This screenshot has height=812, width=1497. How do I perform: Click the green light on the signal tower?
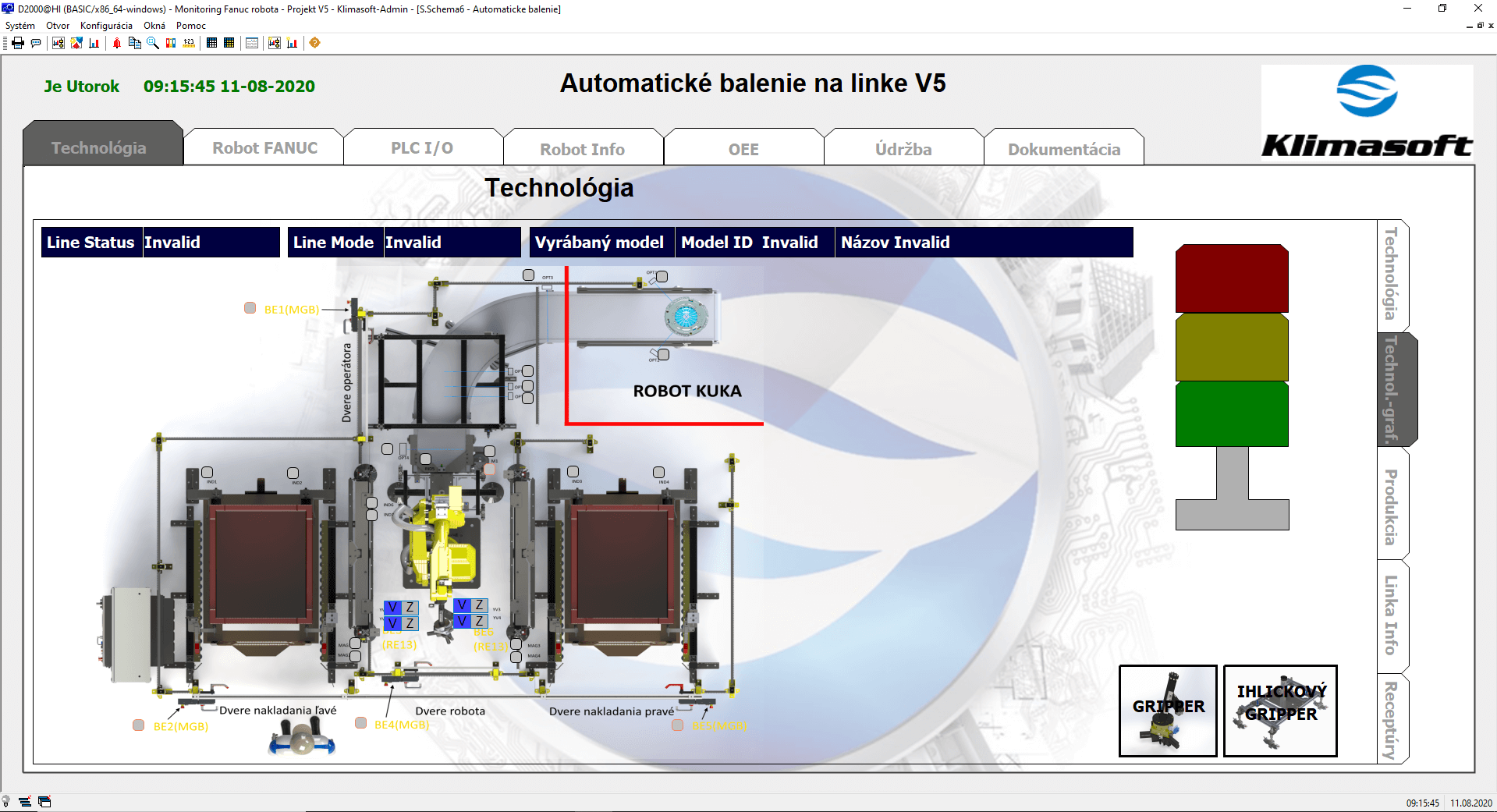click(1231, 414)
